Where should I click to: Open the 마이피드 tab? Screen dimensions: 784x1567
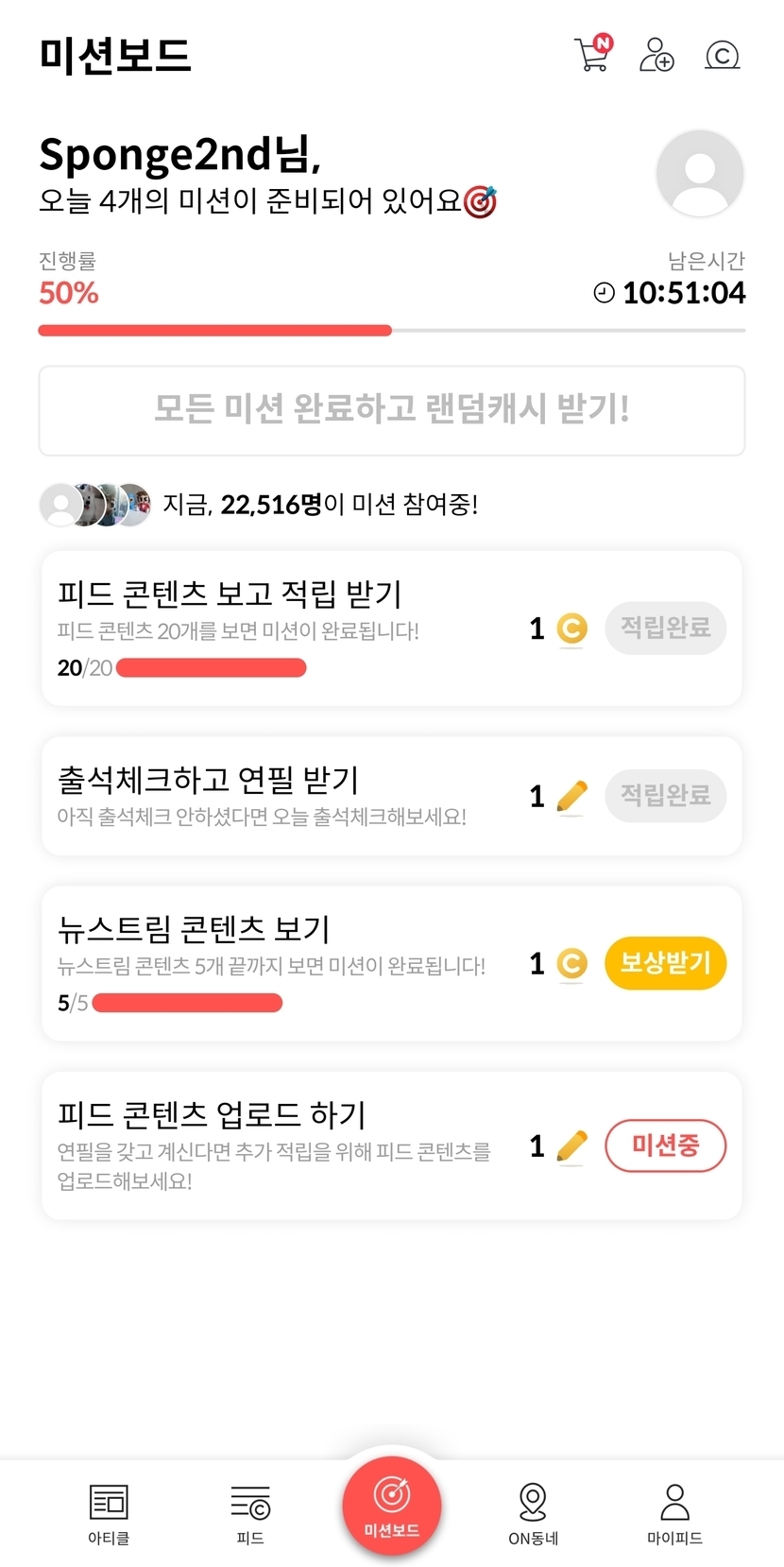pos(674,1512)
